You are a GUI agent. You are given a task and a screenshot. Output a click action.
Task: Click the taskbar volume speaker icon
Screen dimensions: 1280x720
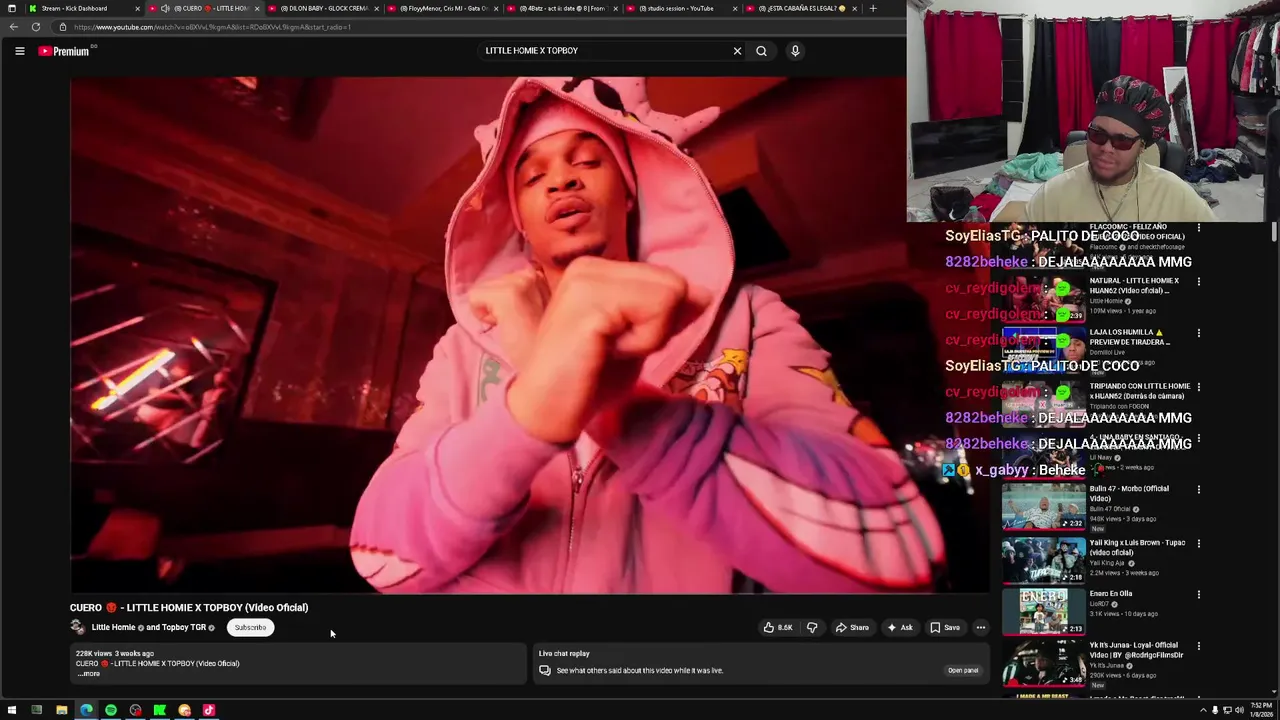1239,711
